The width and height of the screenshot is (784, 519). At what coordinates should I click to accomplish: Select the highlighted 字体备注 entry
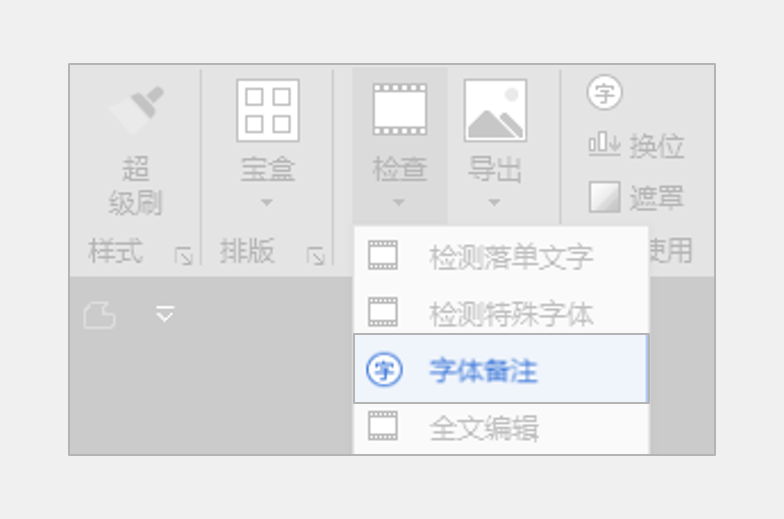(x=502, y=368)
